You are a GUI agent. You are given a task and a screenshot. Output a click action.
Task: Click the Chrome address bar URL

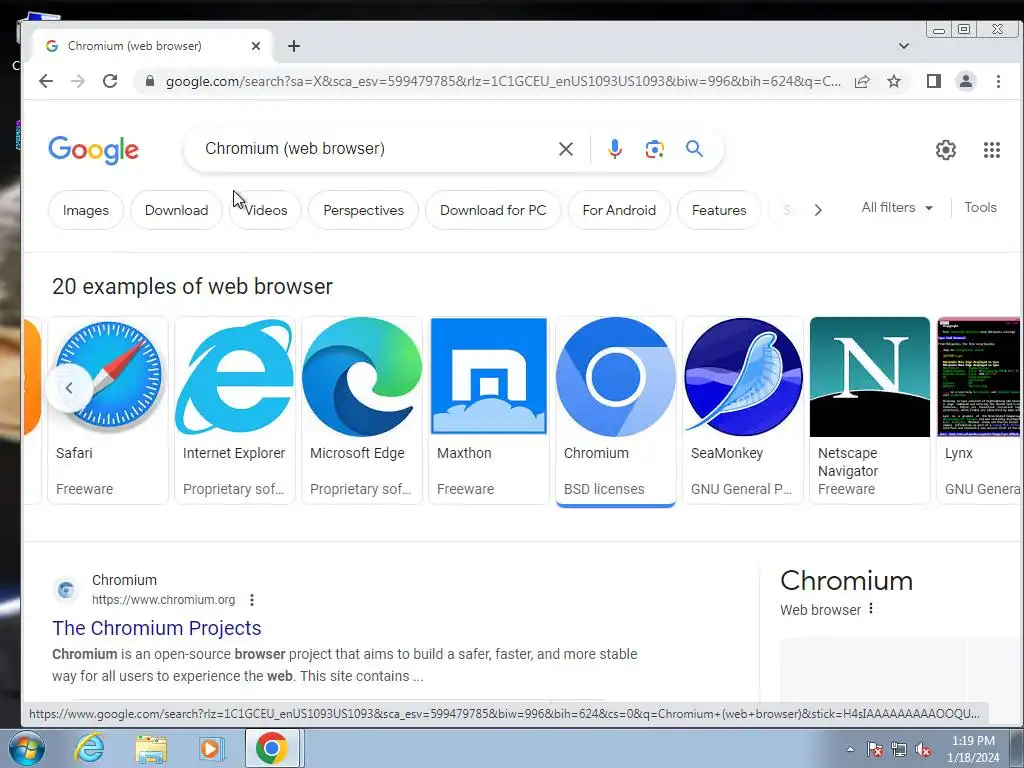tap(503, 81)
